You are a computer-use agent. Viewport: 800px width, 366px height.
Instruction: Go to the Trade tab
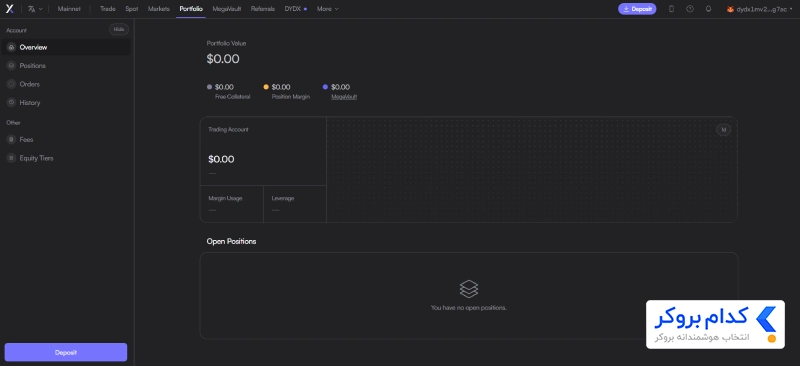(x=108, y=9)
